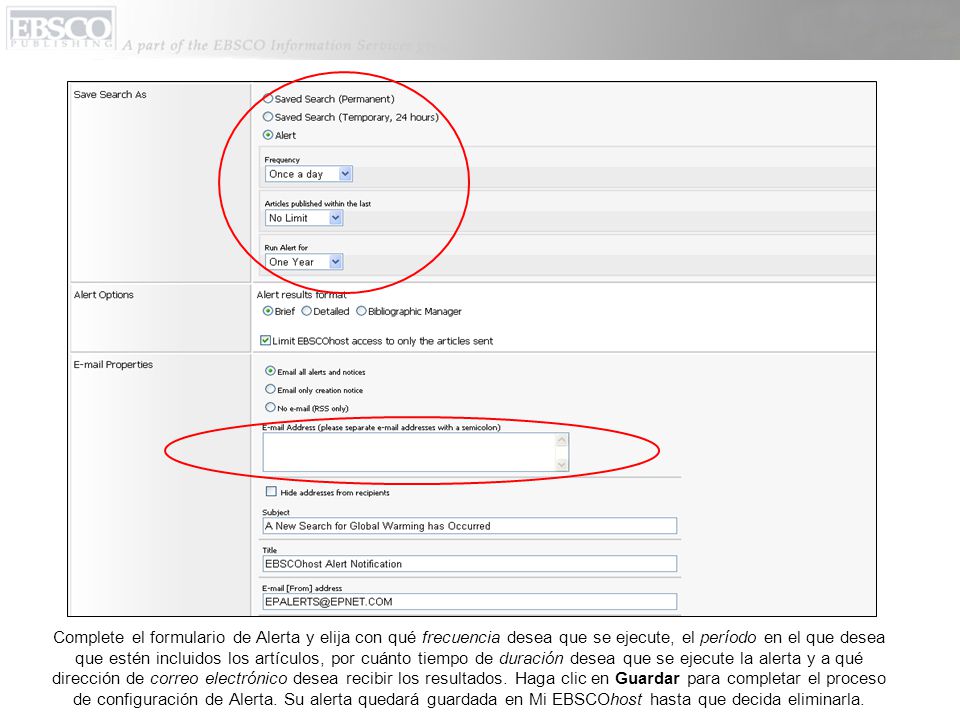Select the Alert radio button
Screen dimensions: 960x720
coord(268,135)
